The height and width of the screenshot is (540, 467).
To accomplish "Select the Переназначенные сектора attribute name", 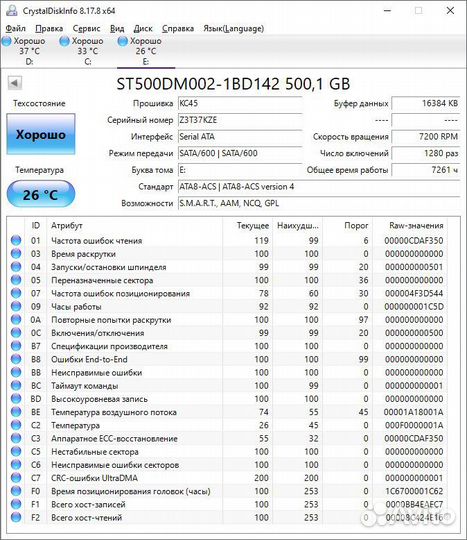I will pos(102,280).
